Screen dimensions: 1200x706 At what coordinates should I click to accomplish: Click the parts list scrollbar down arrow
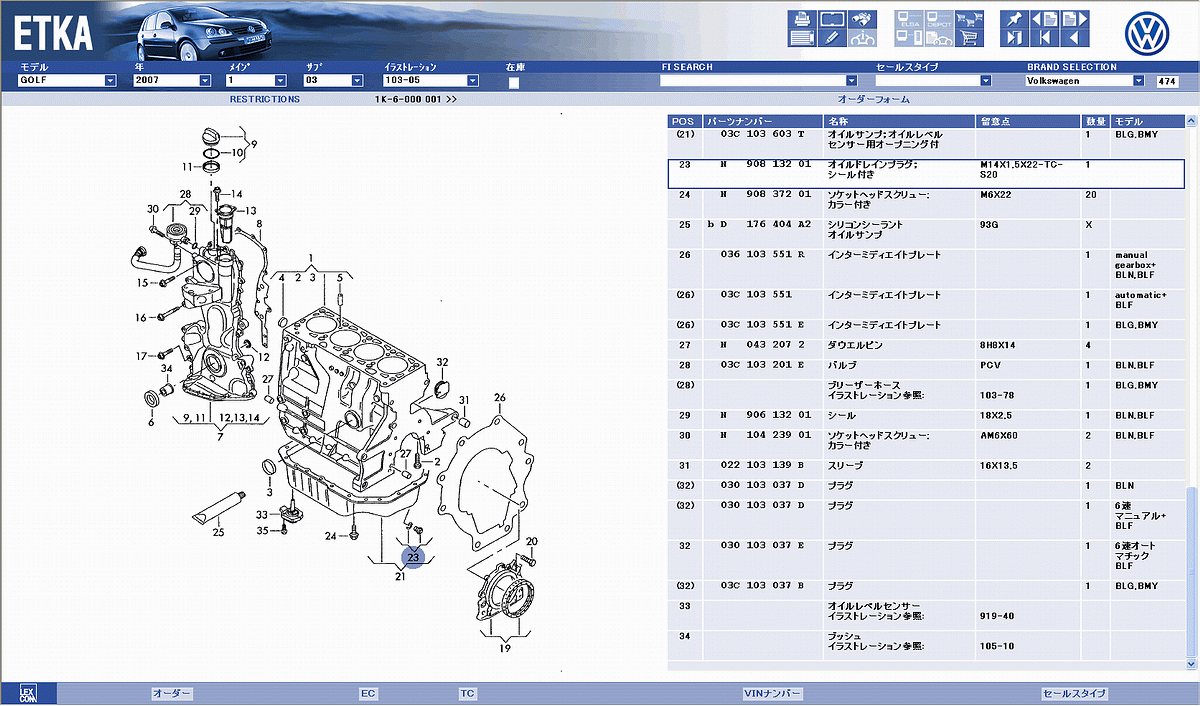coord(1189,664)
